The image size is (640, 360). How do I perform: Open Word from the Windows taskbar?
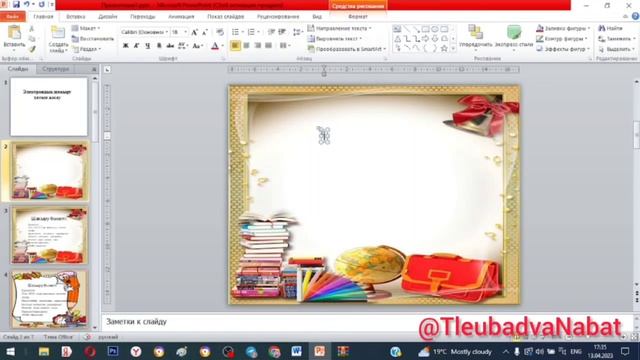tap(296, 351)
